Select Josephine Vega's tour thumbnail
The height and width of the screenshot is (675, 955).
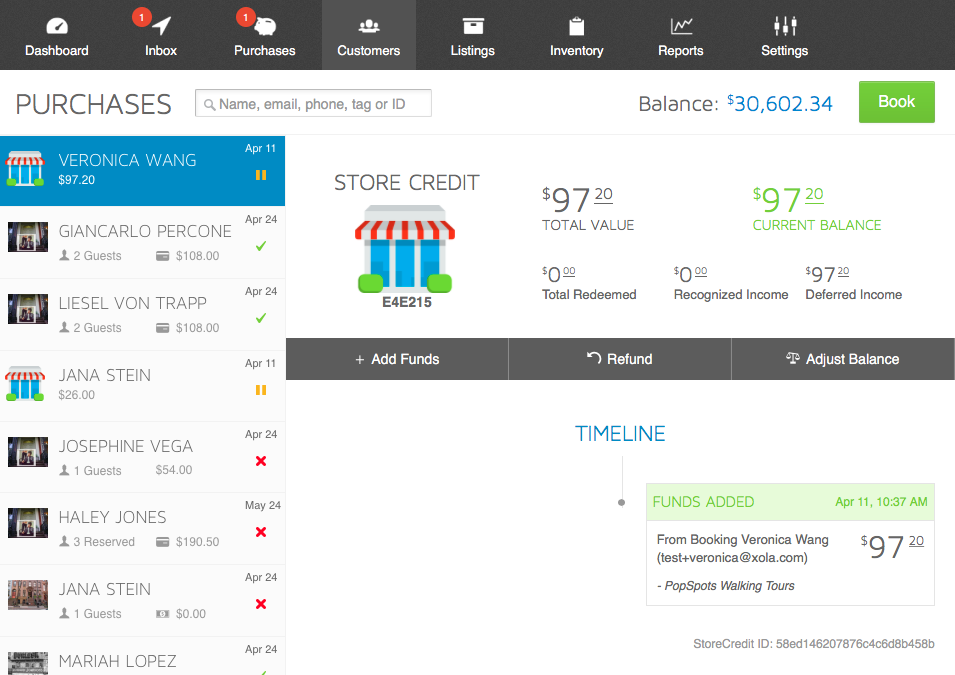coord(27,451)
